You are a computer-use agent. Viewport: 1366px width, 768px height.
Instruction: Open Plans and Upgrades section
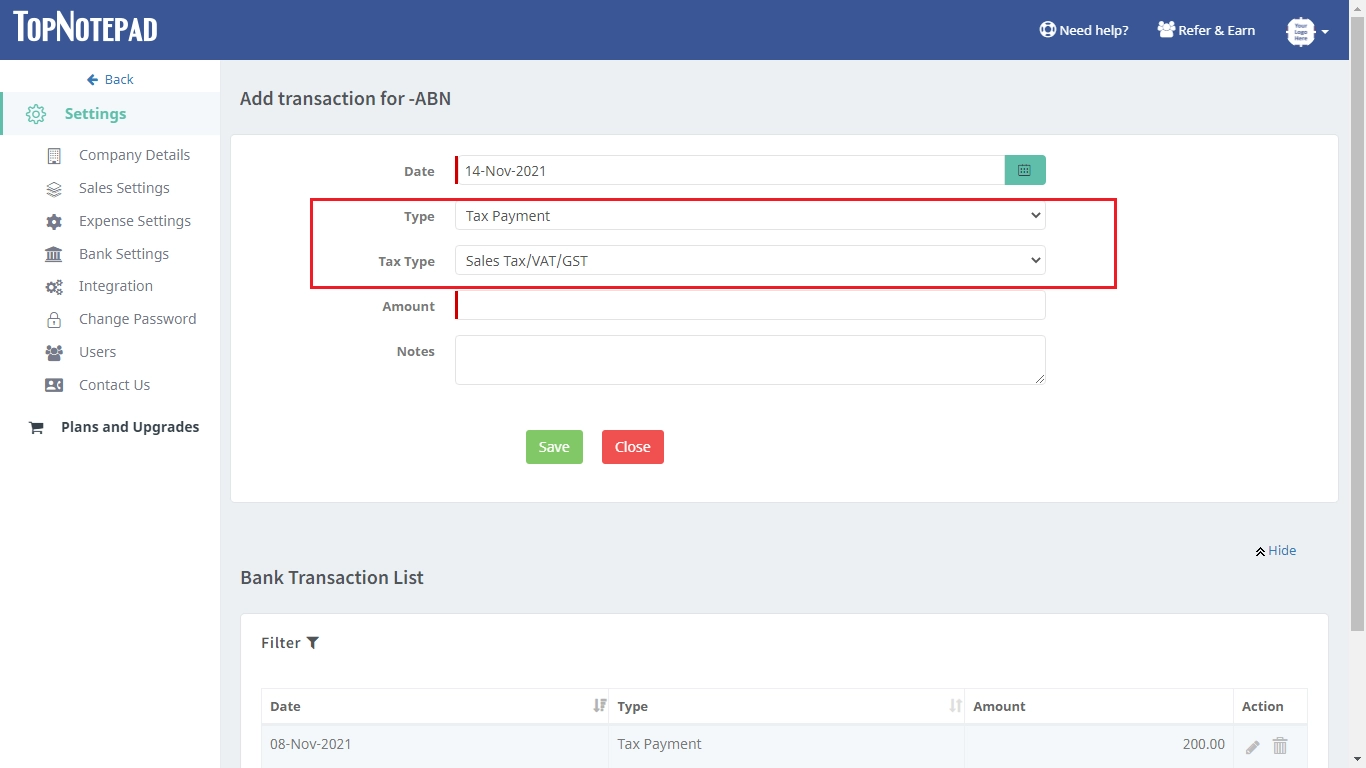click(x=130, y=427)
